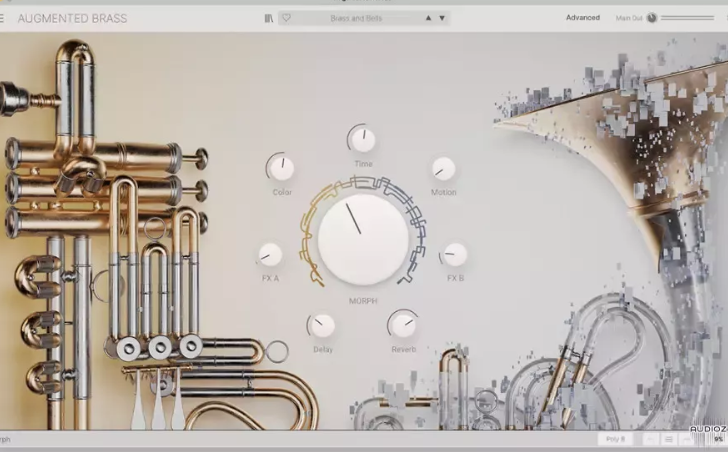Image resolution: width=728 pixels, height=452 pixels.
Task: Click the FX A knob
Action: pos(270,254)
